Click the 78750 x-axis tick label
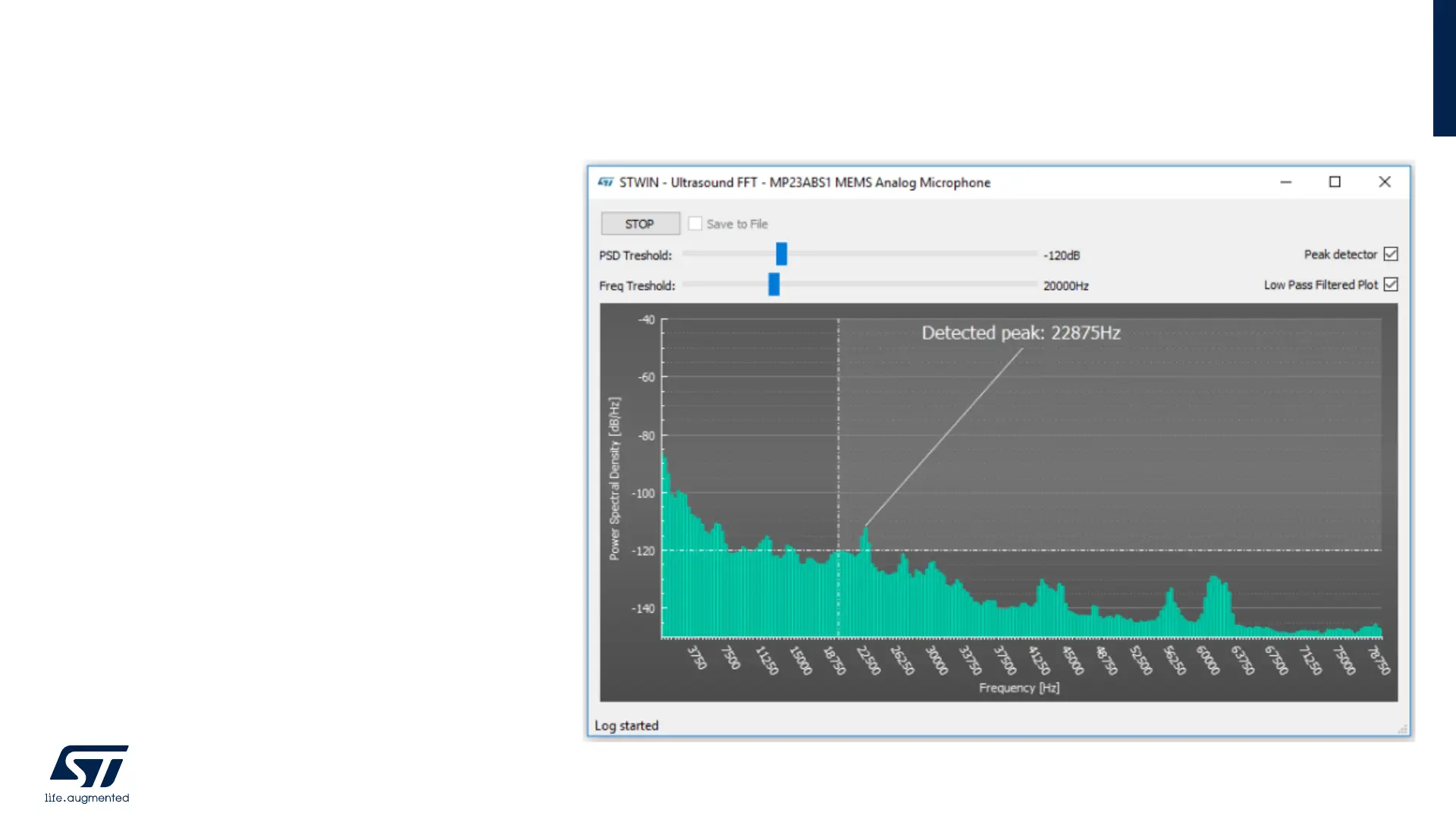1456x819 pixels. click(1379, 660)
